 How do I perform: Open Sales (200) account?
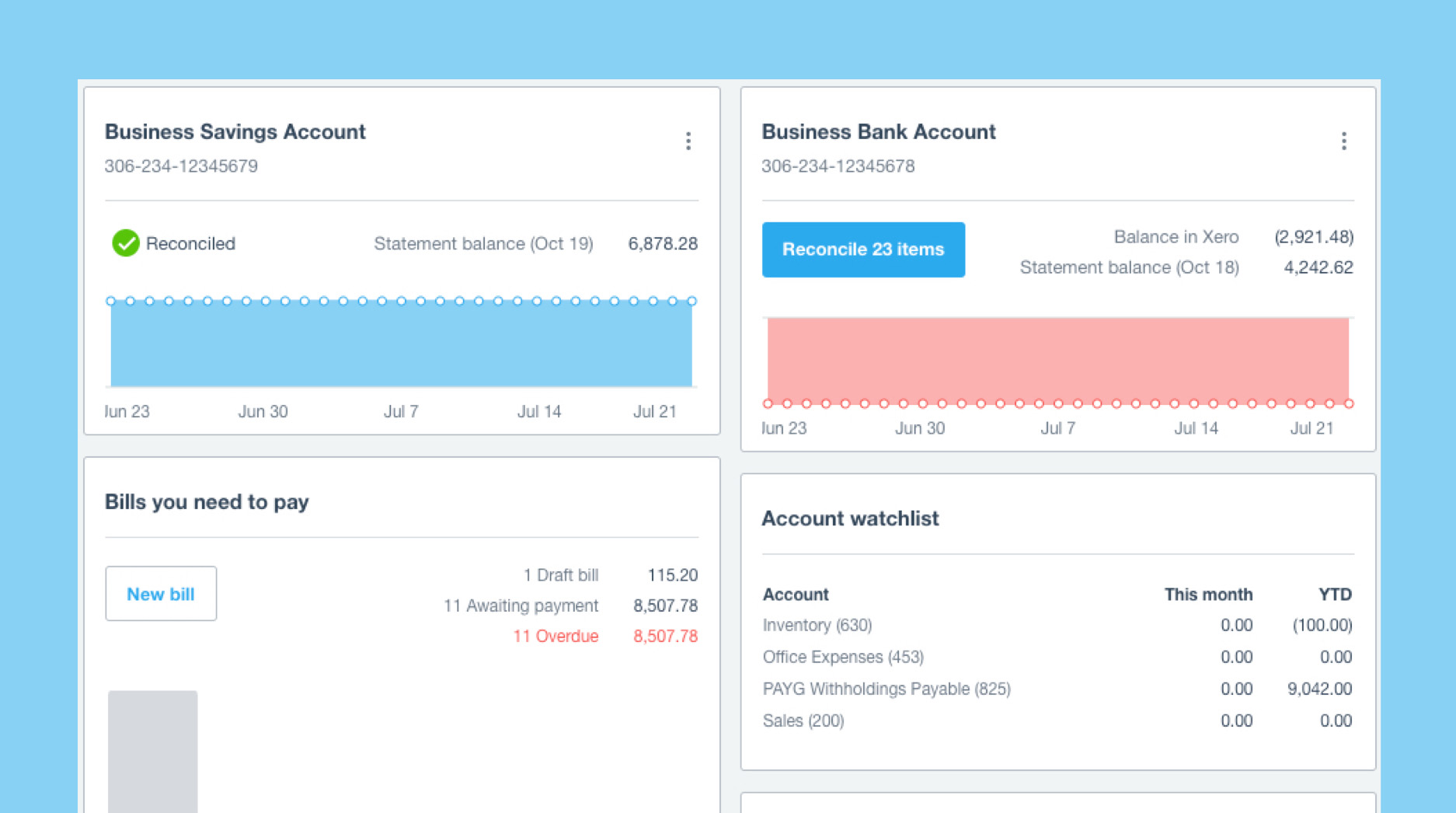[803, 721]
